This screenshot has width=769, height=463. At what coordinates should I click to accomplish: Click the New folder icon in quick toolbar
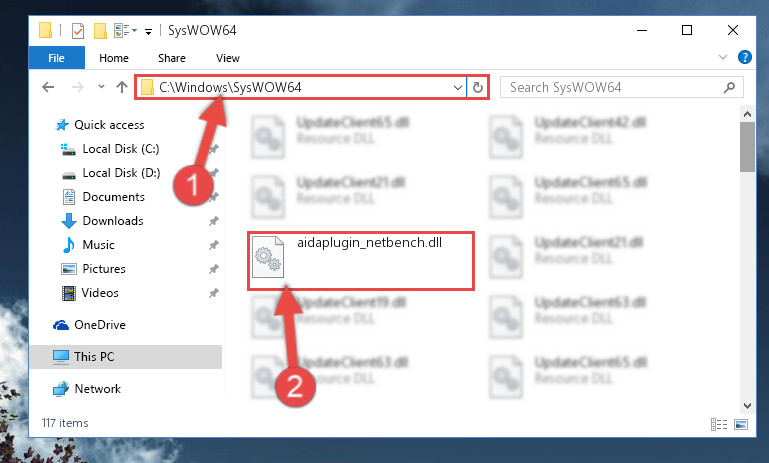[100, 31]
